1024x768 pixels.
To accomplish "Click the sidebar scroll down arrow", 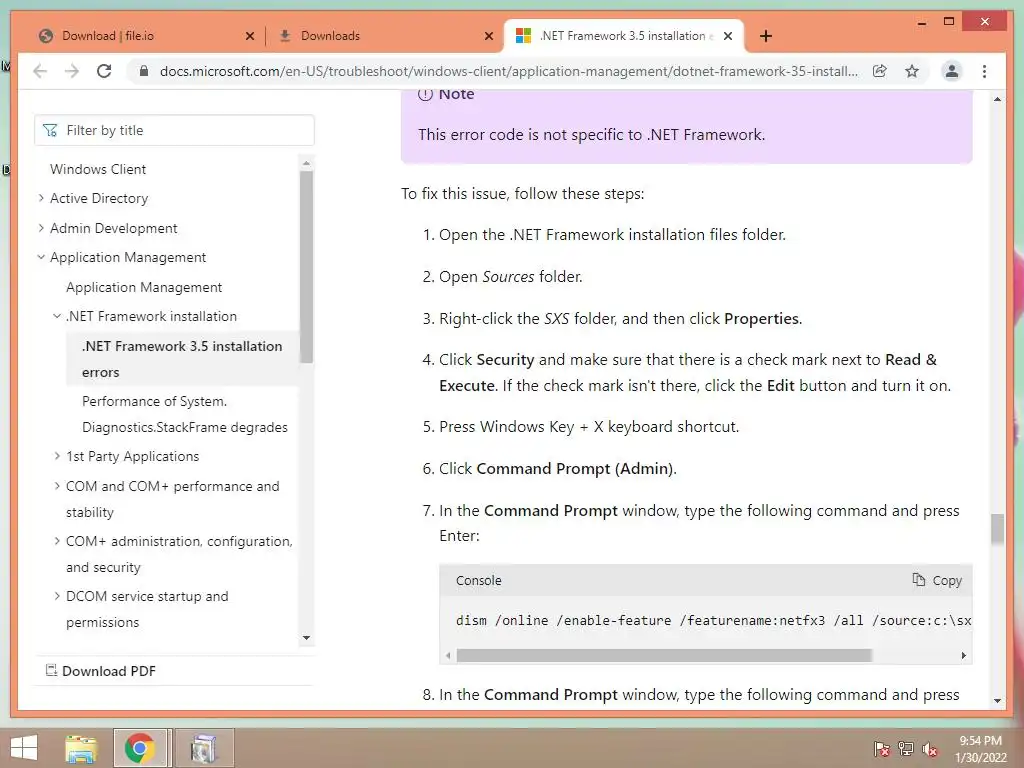I will pyautogui.click(x=306, y=637).
